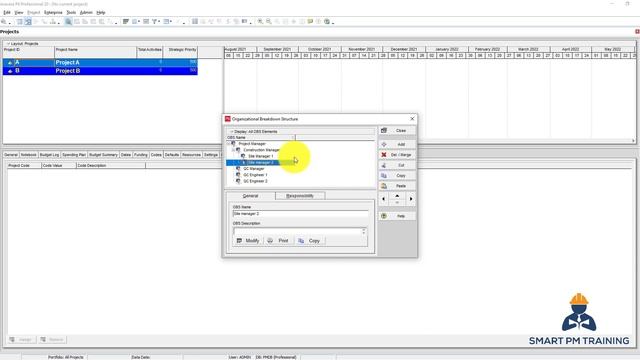Click the globe icon on toolbar
The image size is (640, 360).
click(x=327, y=21)
